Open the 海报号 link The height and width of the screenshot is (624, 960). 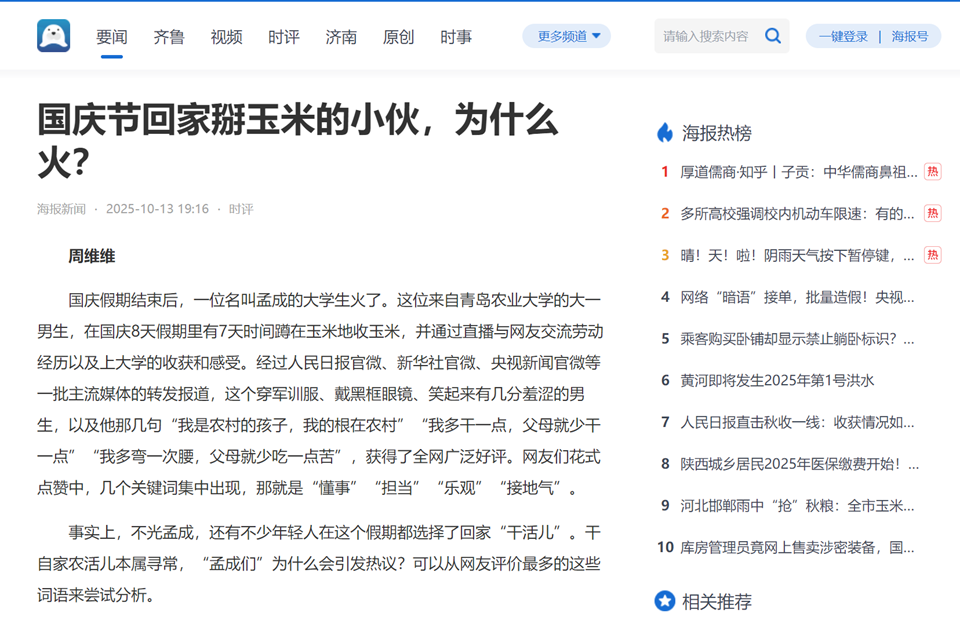[x=909, y=36]
